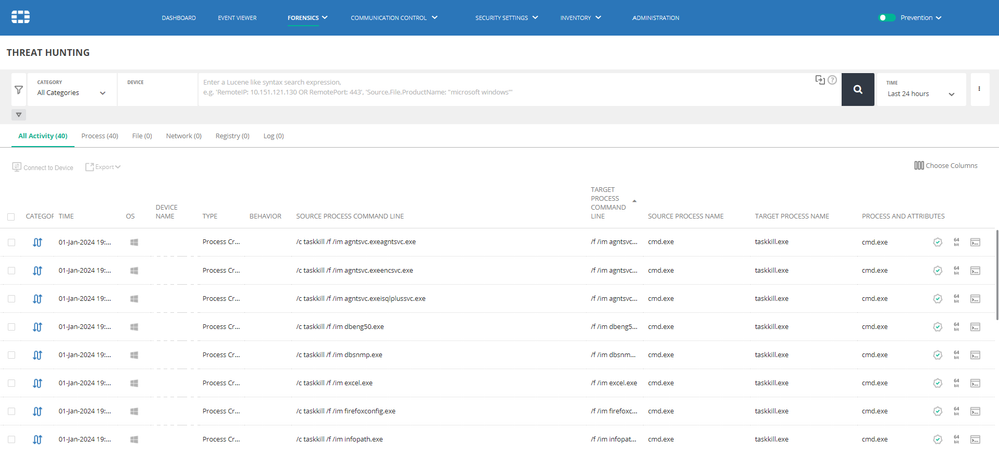Click the saved queries icon in search bar
Screen dimensions: 999x449
click(x=819, y=80)
